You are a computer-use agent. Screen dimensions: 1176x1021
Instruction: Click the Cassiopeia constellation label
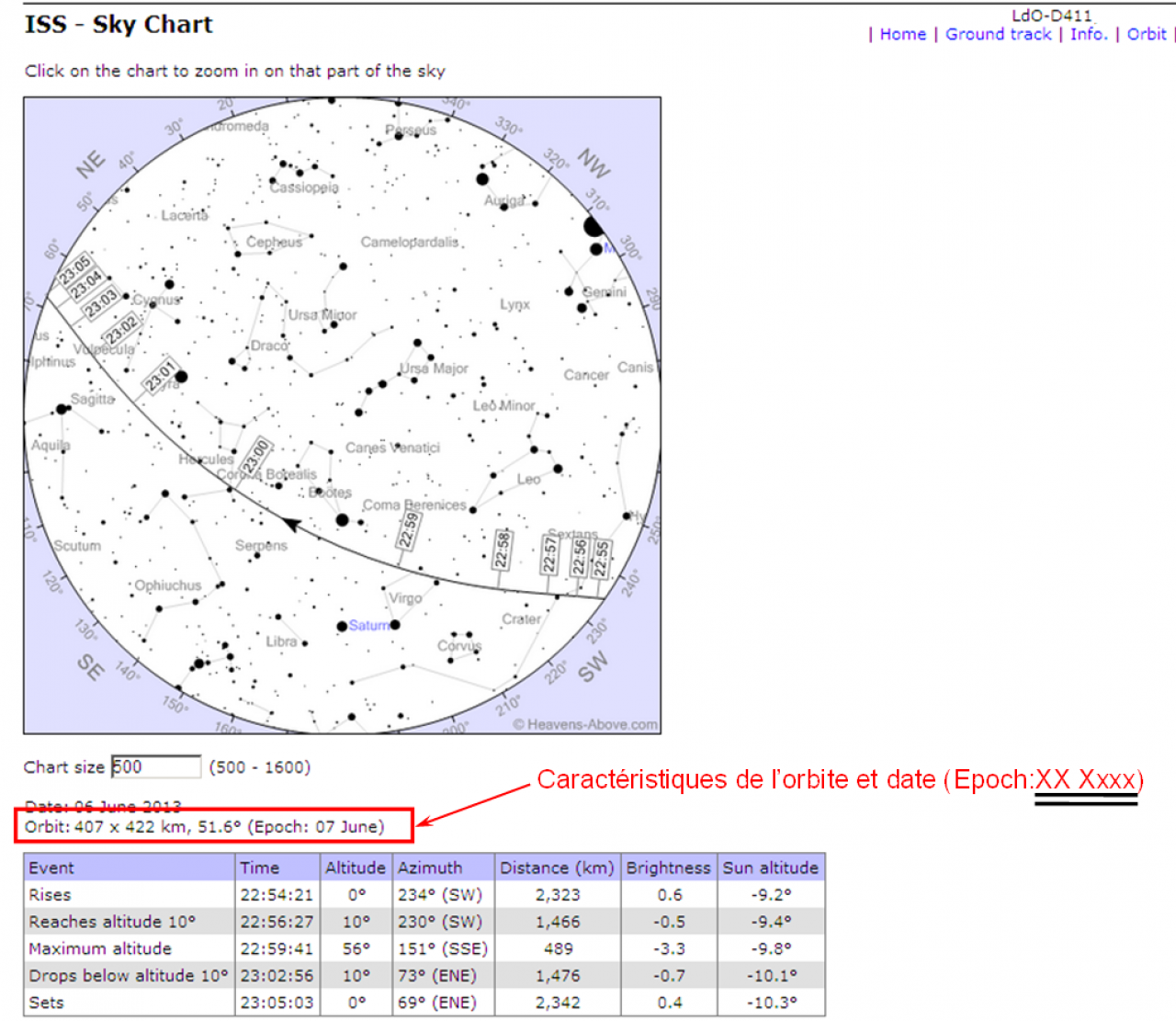click(x=304, y=187)
